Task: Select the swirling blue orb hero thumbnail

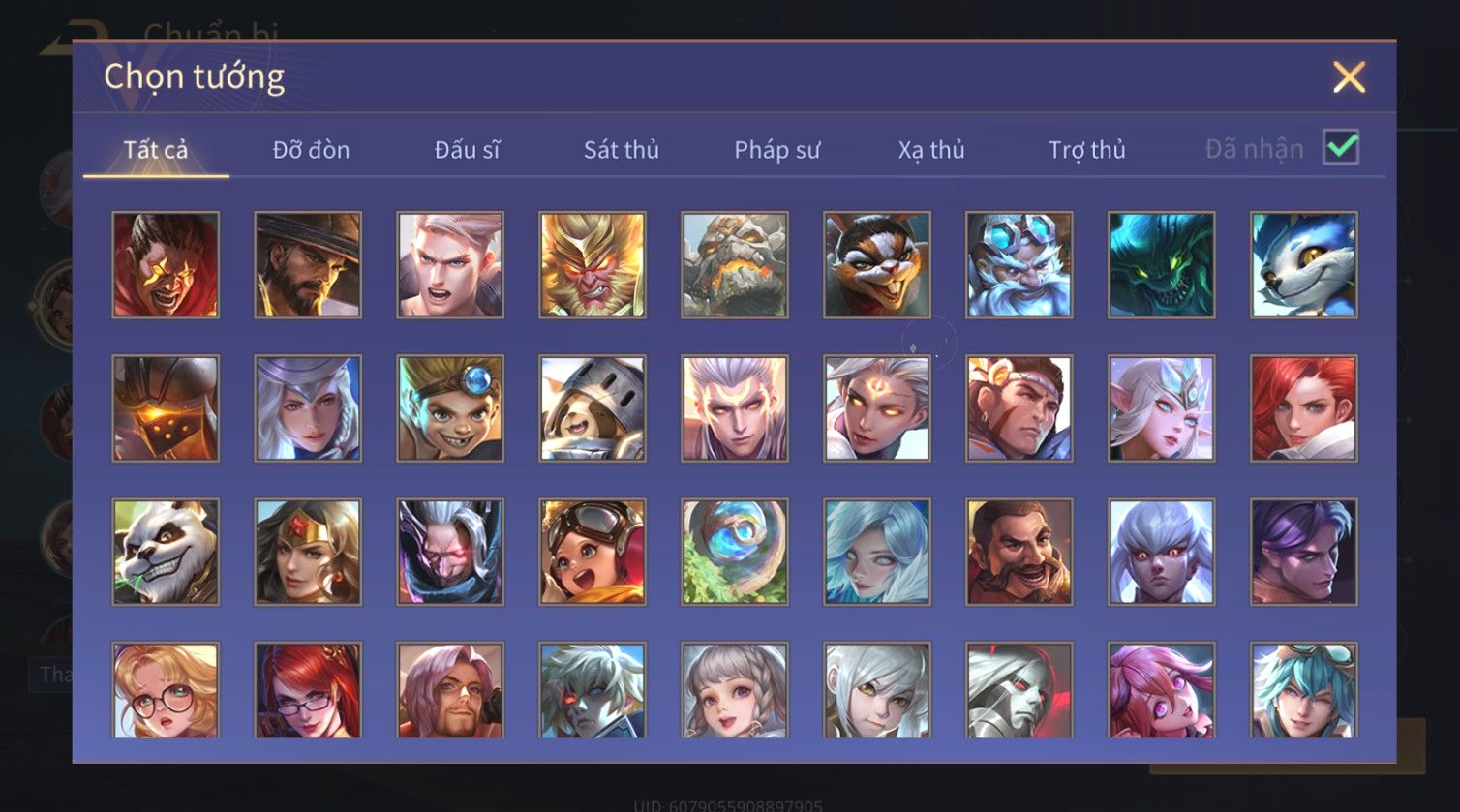Action: coord(735,552)
